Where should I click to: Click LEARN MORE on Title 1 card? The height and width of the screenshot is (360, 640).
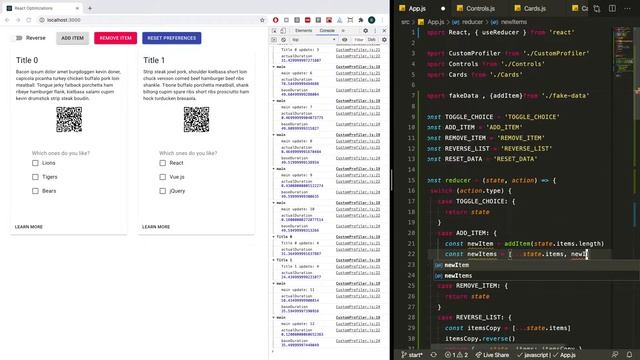click(x=156, y=227)
